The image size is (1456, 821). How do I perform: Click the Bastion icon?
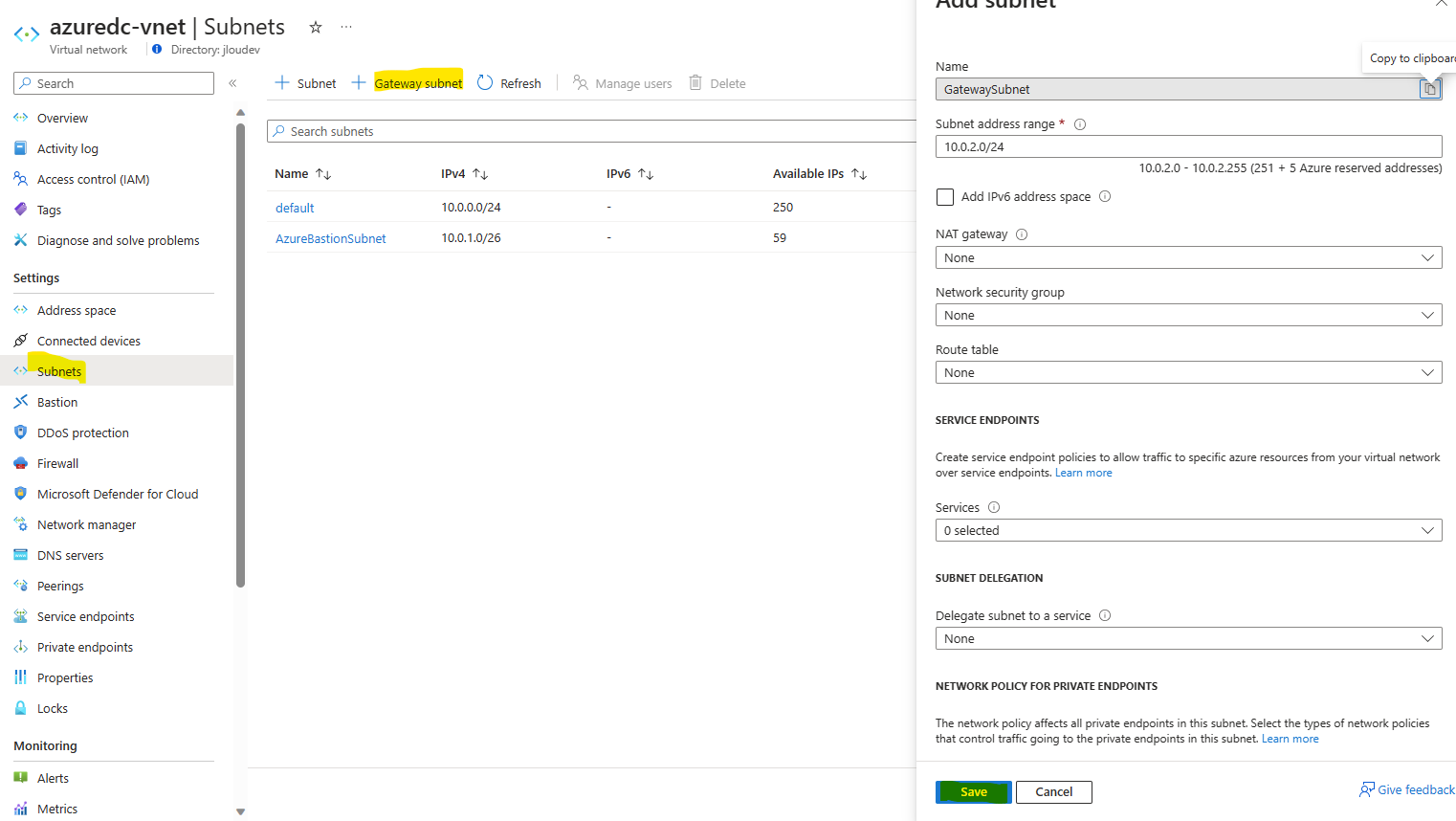point(21,402)
